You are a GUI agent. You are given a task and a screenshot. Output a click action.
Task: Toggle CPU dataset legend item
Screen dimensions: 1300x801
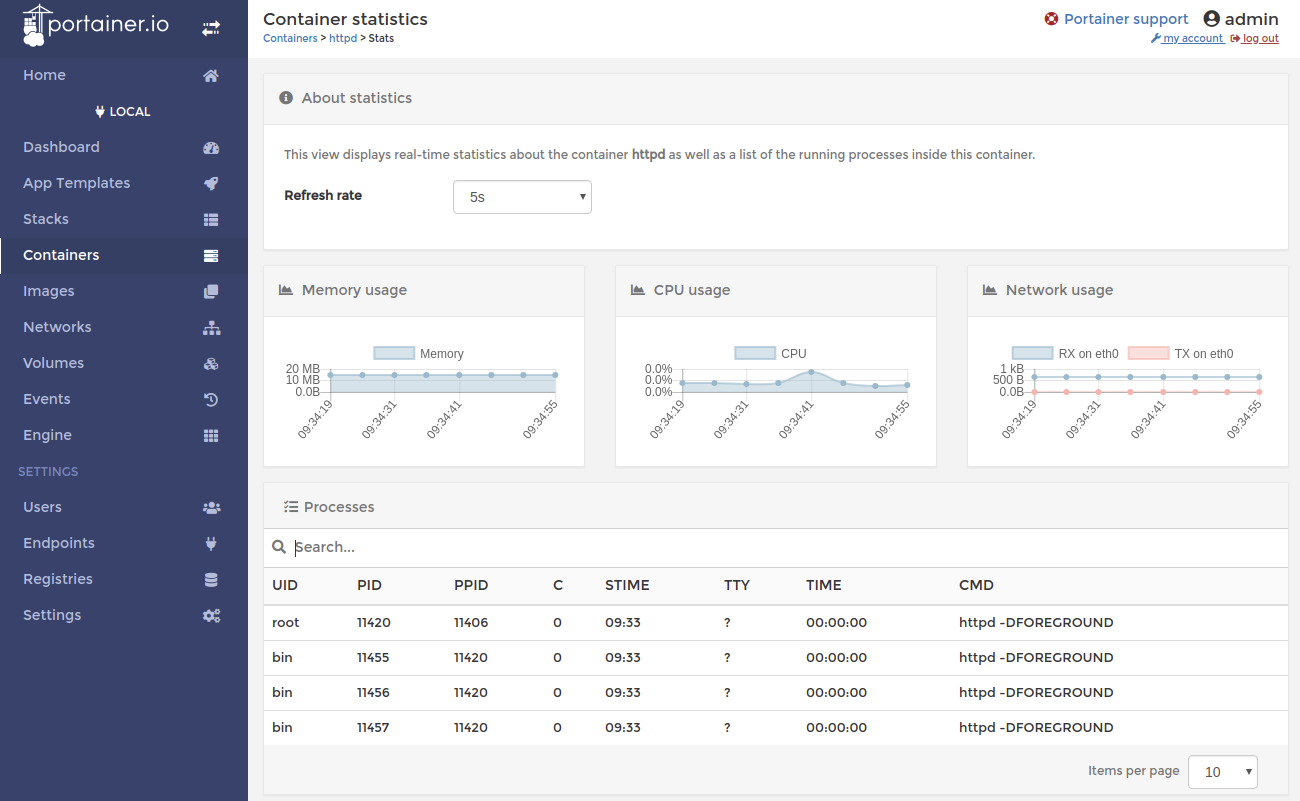pos(770,353)
